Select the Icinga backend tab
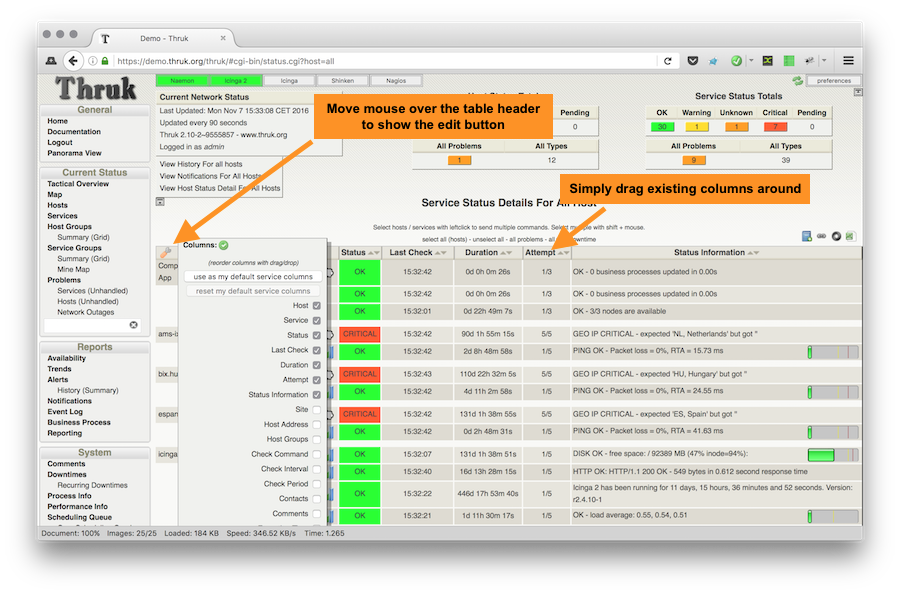900x594 pixels. (x=289, y=81)
